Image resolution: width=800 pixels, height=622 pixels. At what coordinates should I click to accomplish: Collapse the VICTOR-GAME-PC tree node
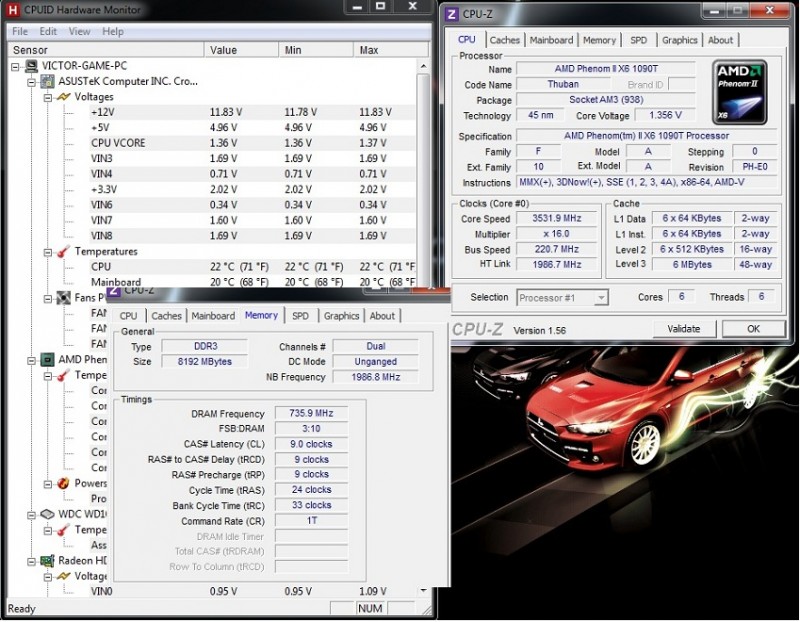[x=16, y=66]
